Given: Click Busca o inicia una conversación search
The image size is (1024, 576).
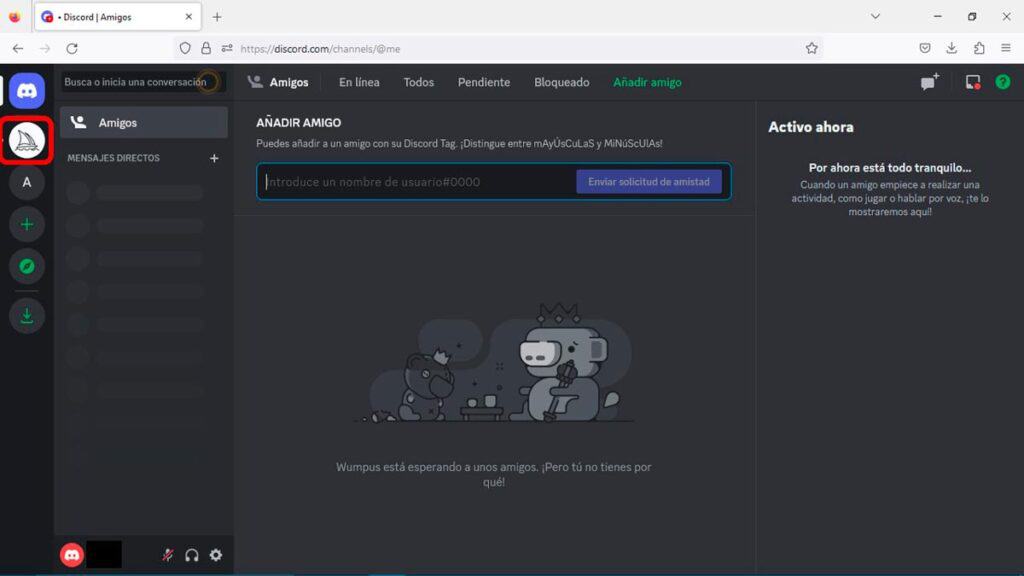Looking at the screenshot, I should (144, 82).
